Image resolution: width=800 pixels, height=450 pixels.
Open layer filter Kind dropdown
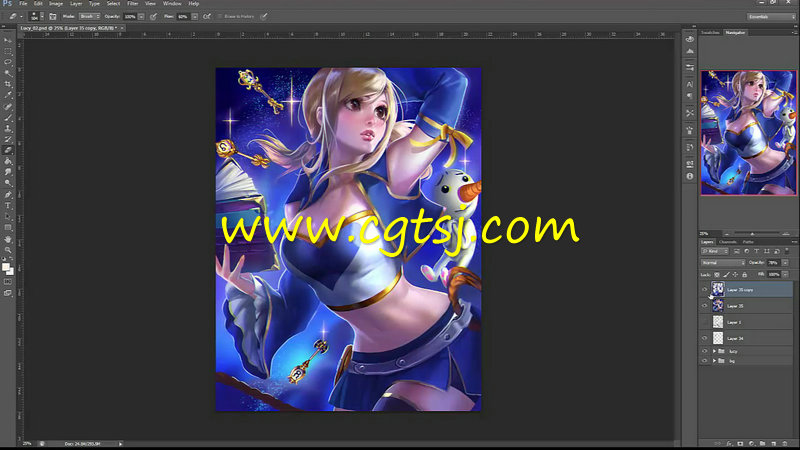pos(715,251)
